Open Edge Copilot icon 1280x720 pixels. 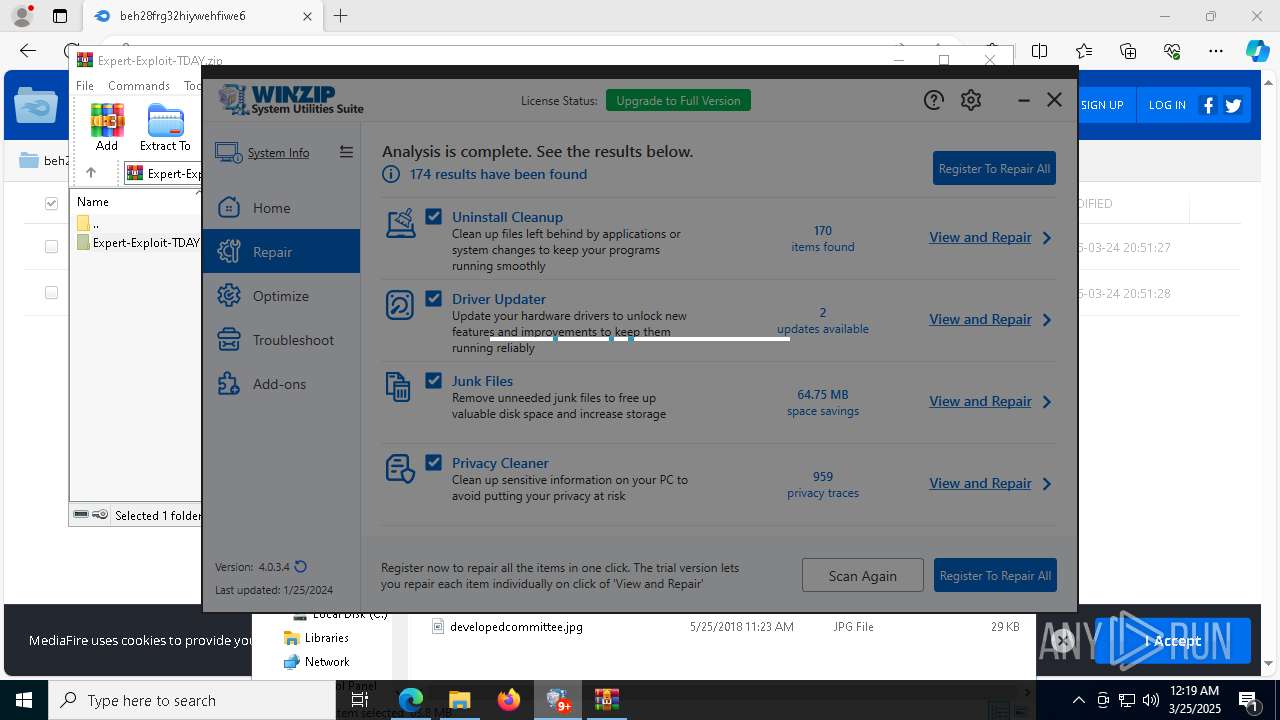1257,51
